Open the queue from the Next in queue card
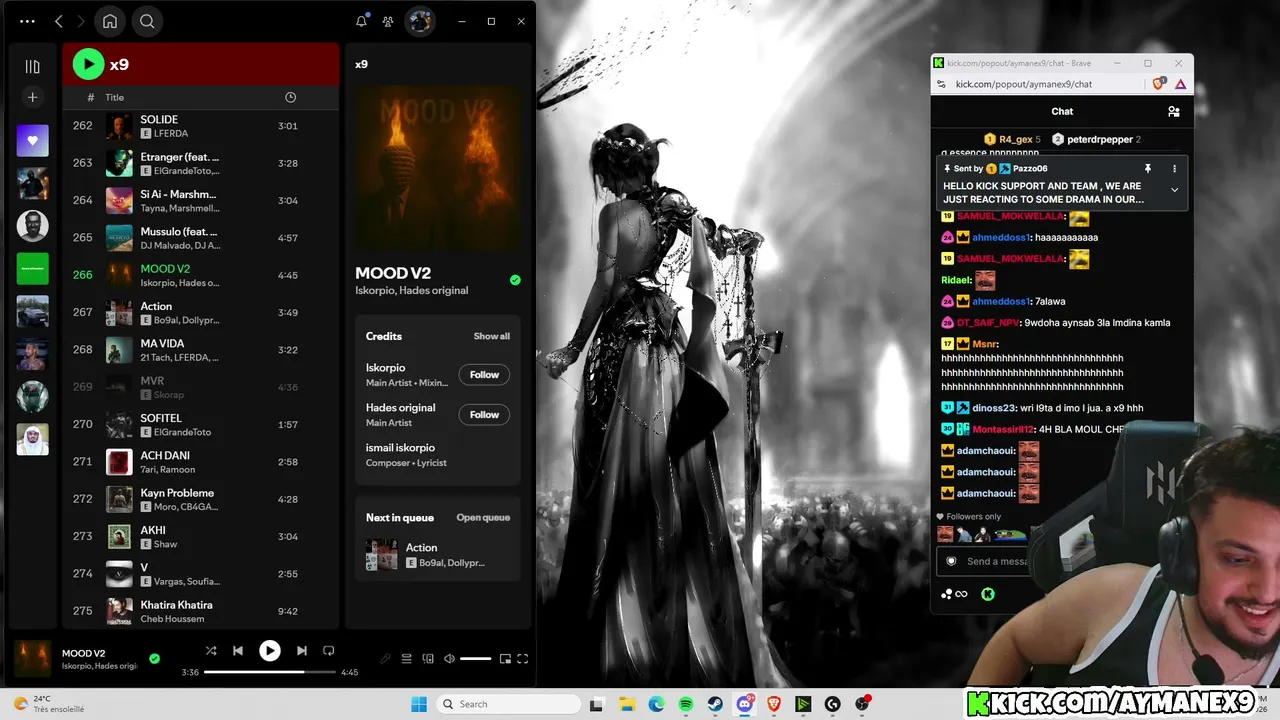Screen dimensions: 1280x720 483,517
